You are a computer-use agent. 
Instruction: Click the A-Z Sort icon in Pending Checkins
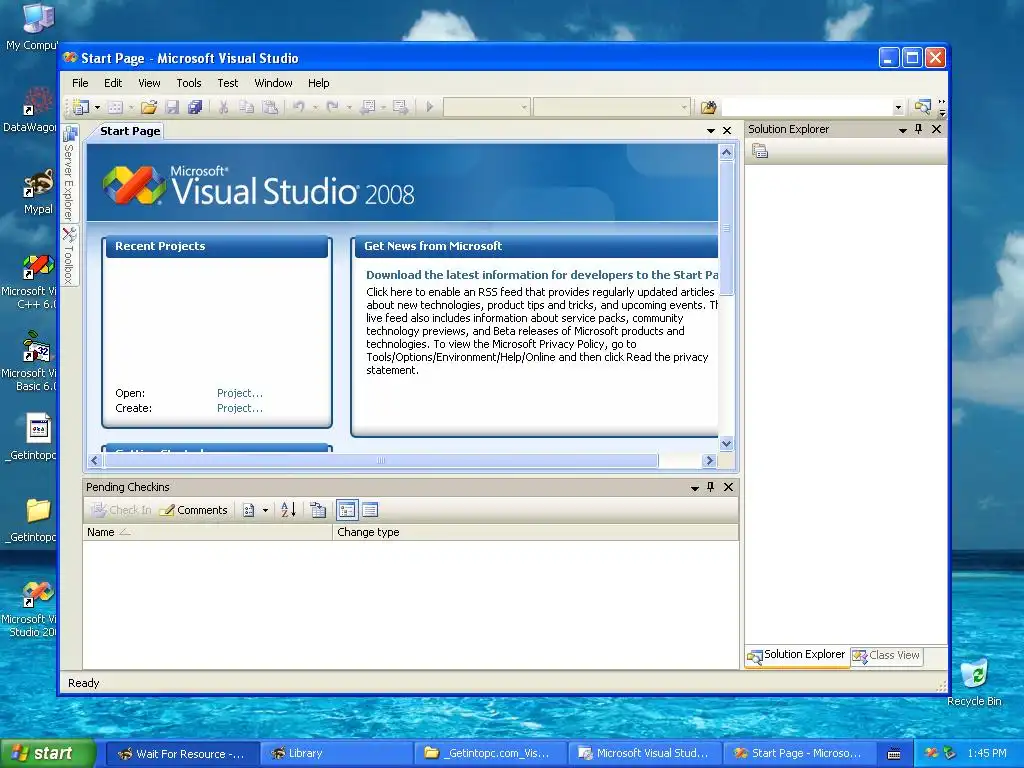pos(288,510)
